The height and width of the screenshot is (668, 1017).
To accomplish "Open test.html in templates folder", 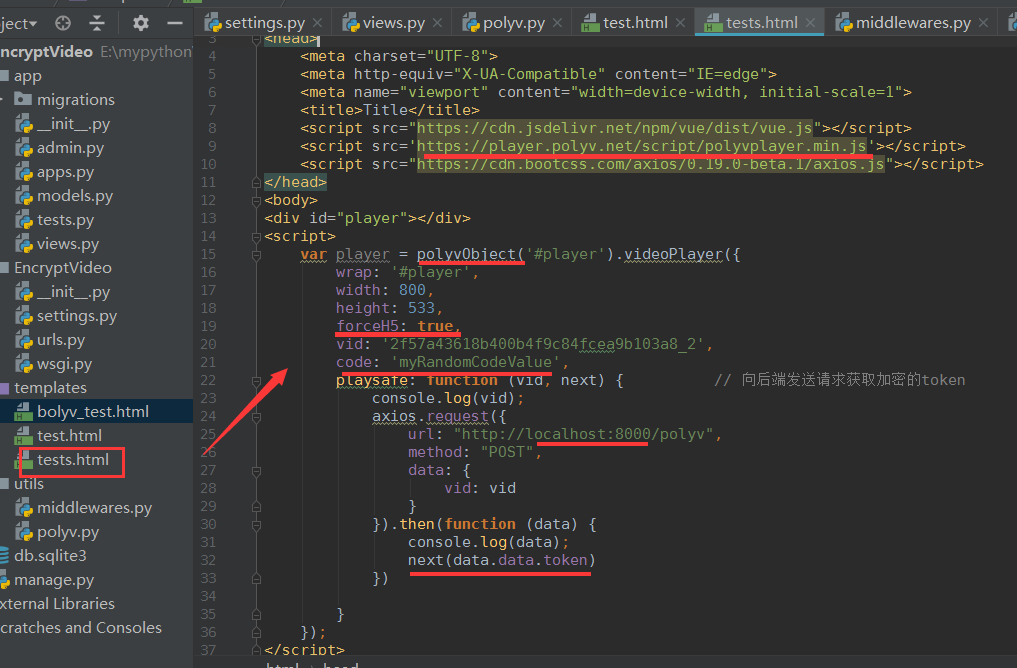I will coord(69,436).
